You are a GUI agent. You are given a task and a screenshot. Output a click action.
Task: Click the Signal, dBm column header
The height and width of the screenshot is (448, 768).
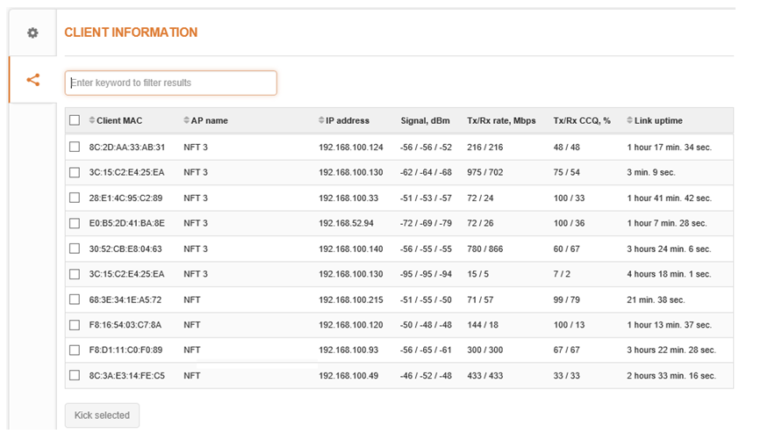tap(426, 121)
